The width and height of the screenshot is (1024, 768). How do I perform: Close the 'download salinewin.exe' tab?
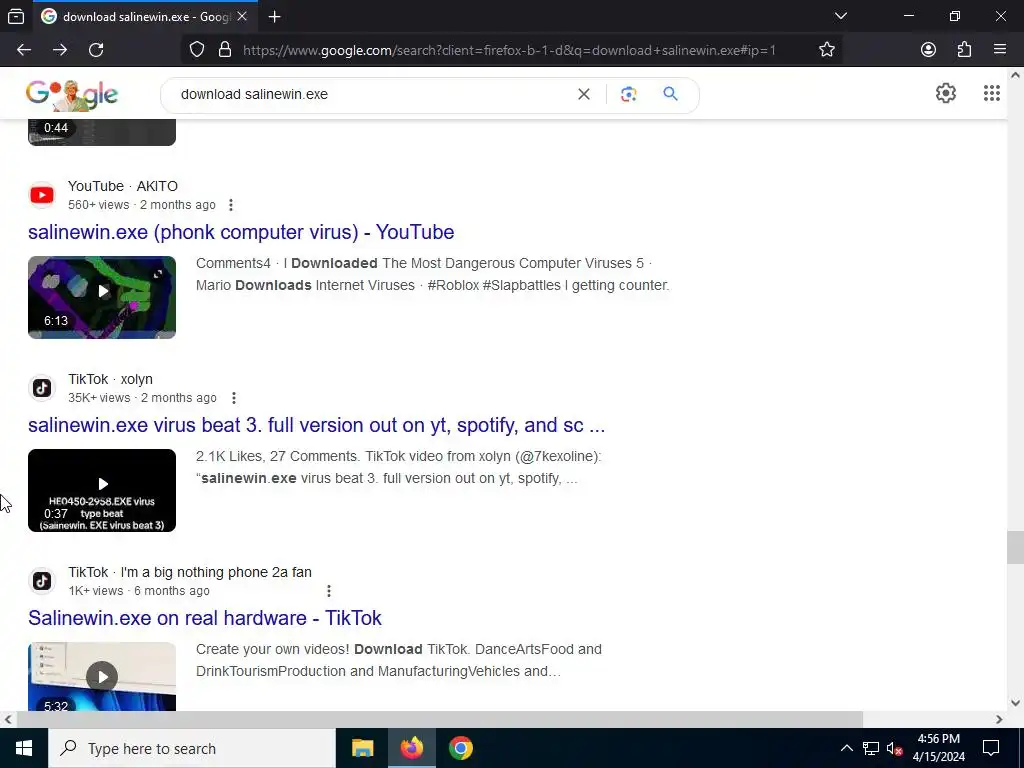pos(242,16)
